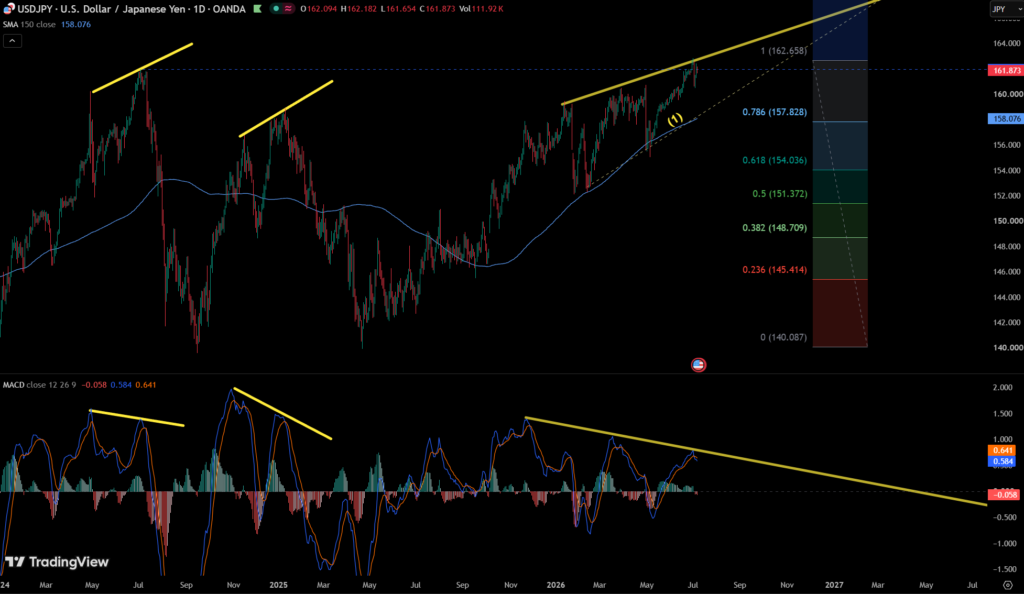Click the 140.000 price scale label
This screenshot has height=594, width=1024.
click(x=1008, y=347)
